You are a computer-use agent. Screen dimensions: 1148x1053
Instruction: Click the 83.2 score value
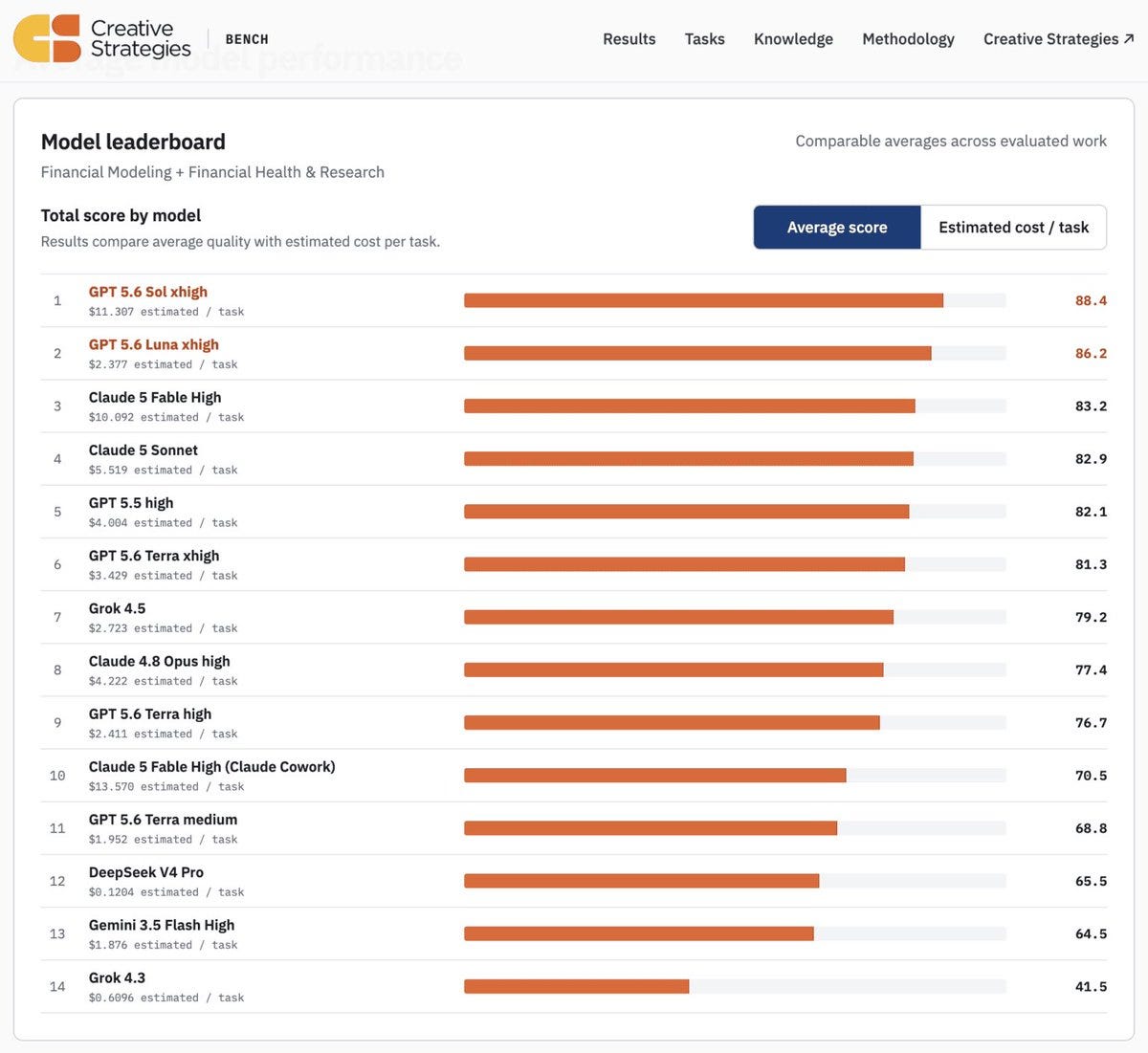(x=1091, y=406)
